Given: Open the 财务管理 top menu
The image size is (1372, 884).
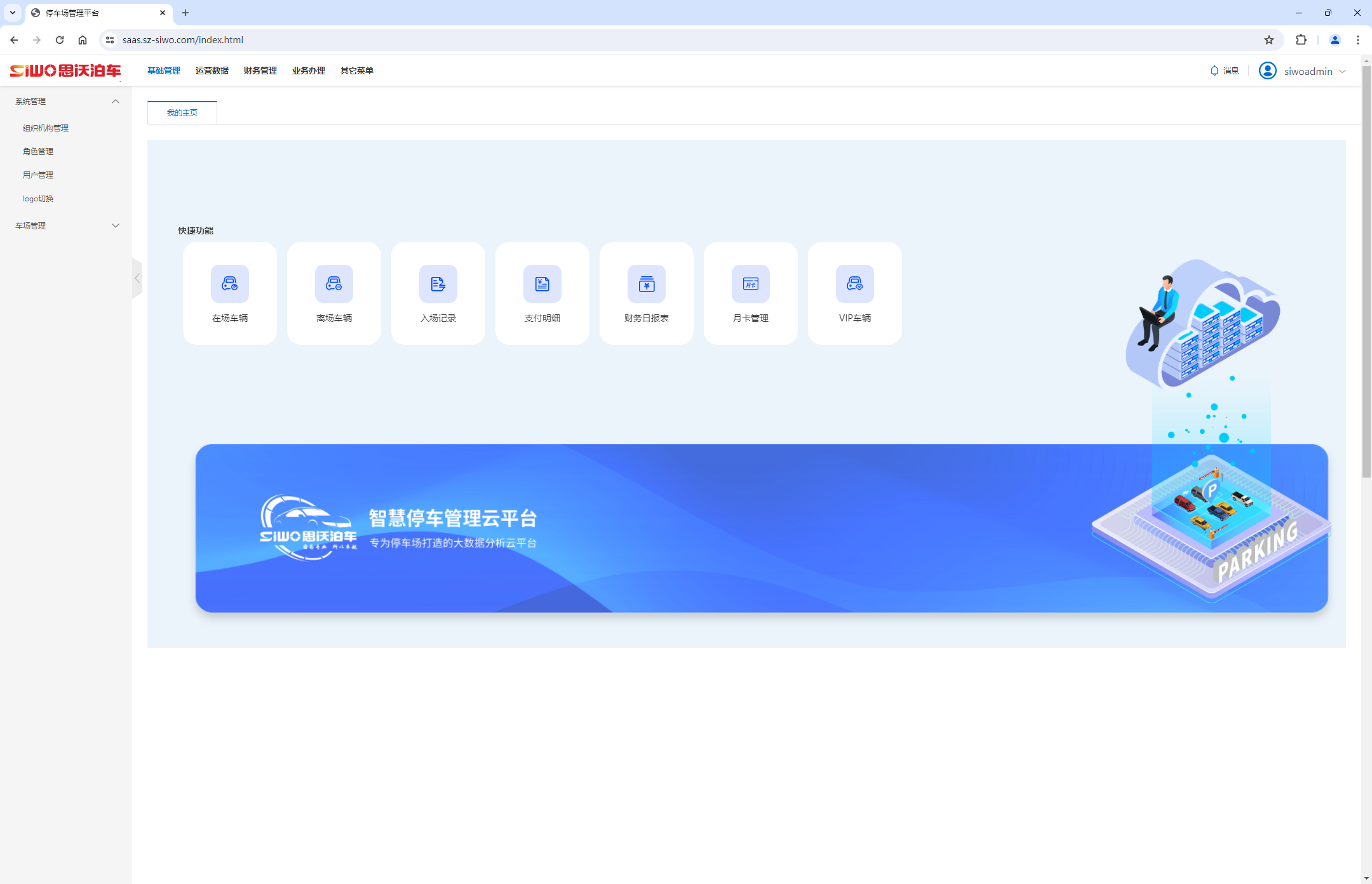Looking at the screenshot, I should [260, 70].
